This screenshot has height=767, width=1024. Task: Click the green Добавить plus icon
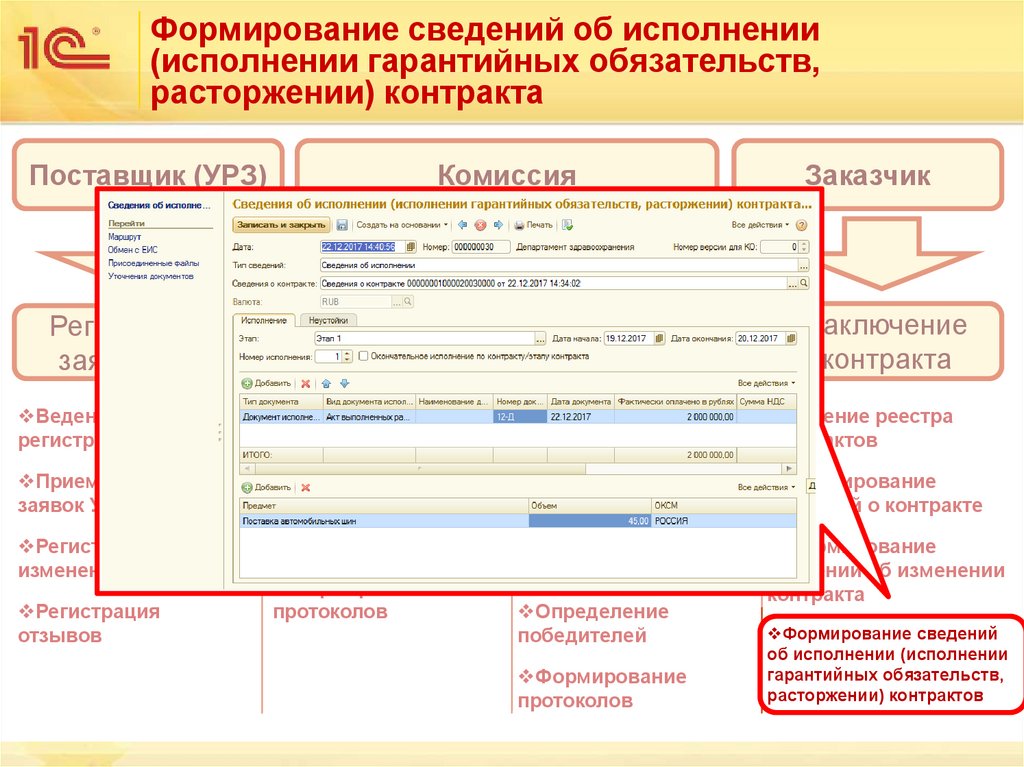point(246,382)
